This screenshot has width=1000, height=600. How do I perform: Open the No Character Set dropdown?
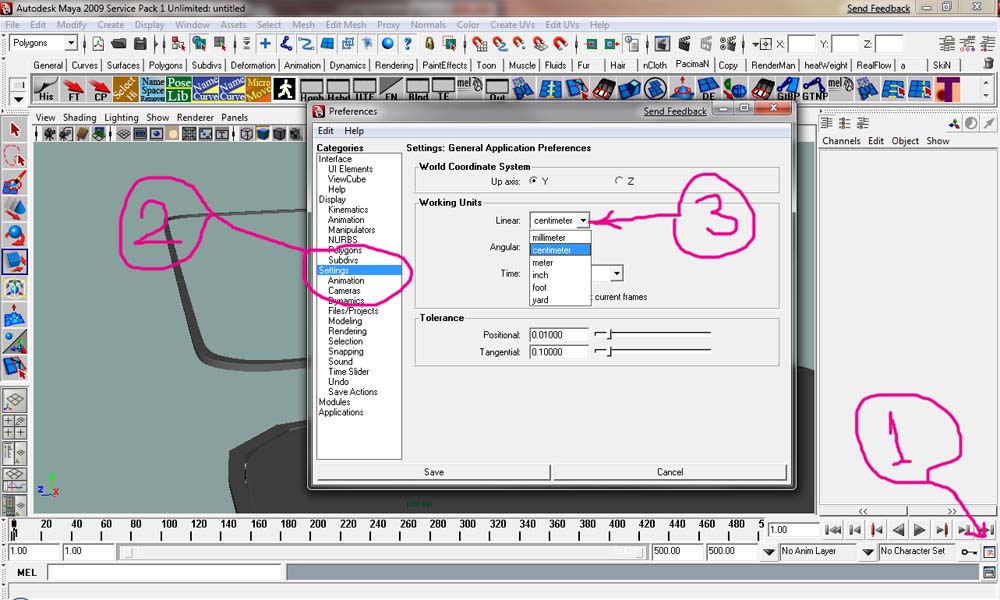[x=868, y=552]
